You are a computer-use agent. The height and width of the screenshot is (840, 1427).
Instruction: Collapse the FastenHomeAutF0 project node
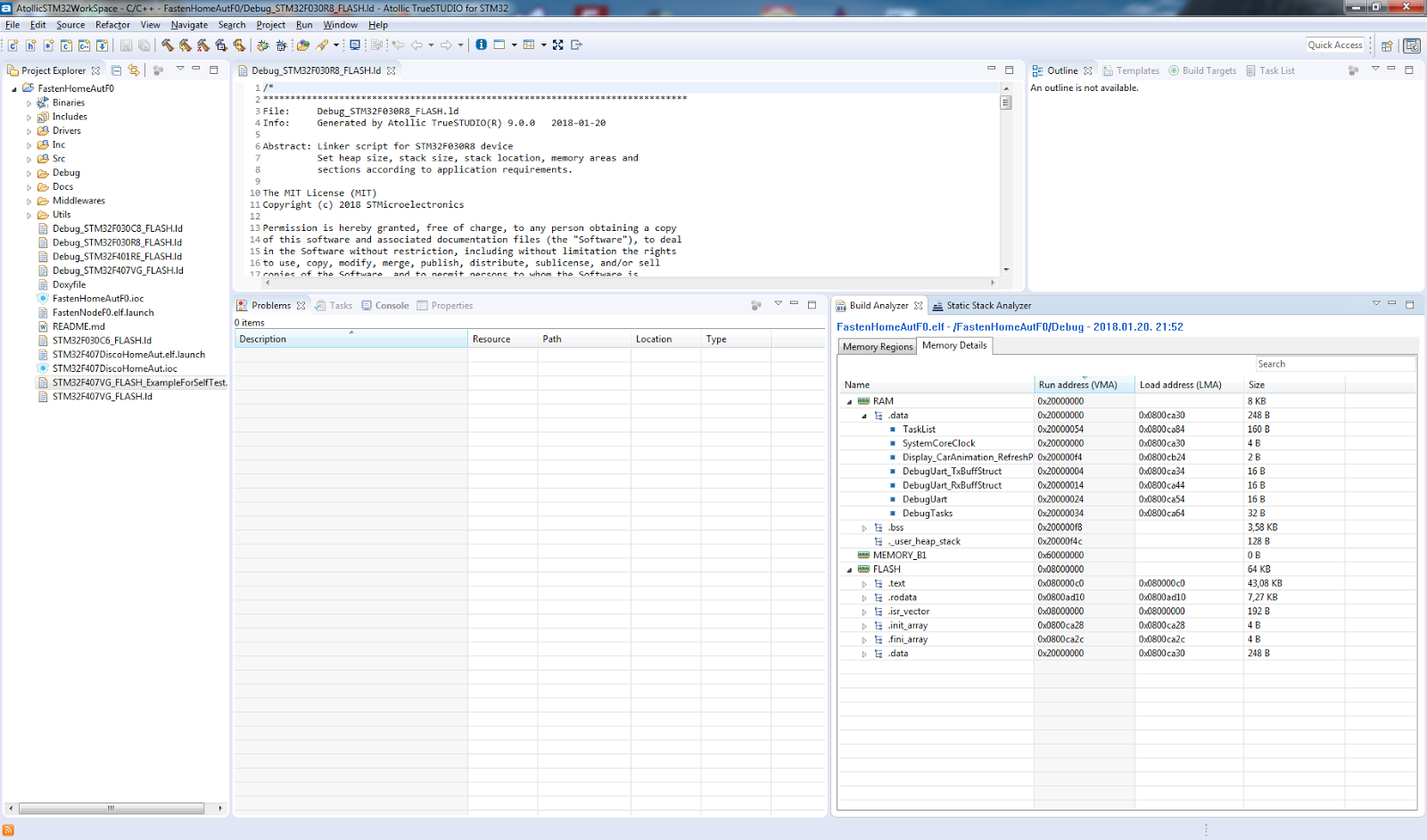[14, 89]
